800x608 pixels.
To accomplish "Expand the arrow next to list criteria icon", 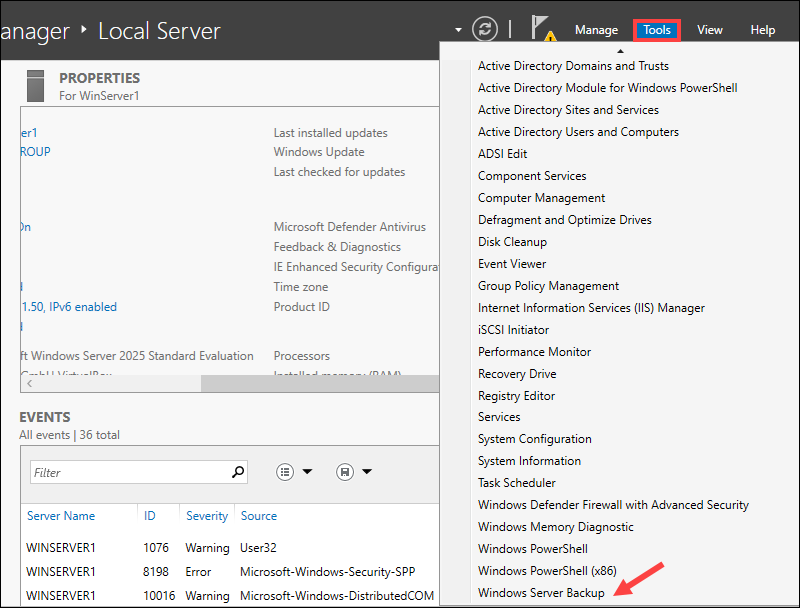I will click(307, 472).
